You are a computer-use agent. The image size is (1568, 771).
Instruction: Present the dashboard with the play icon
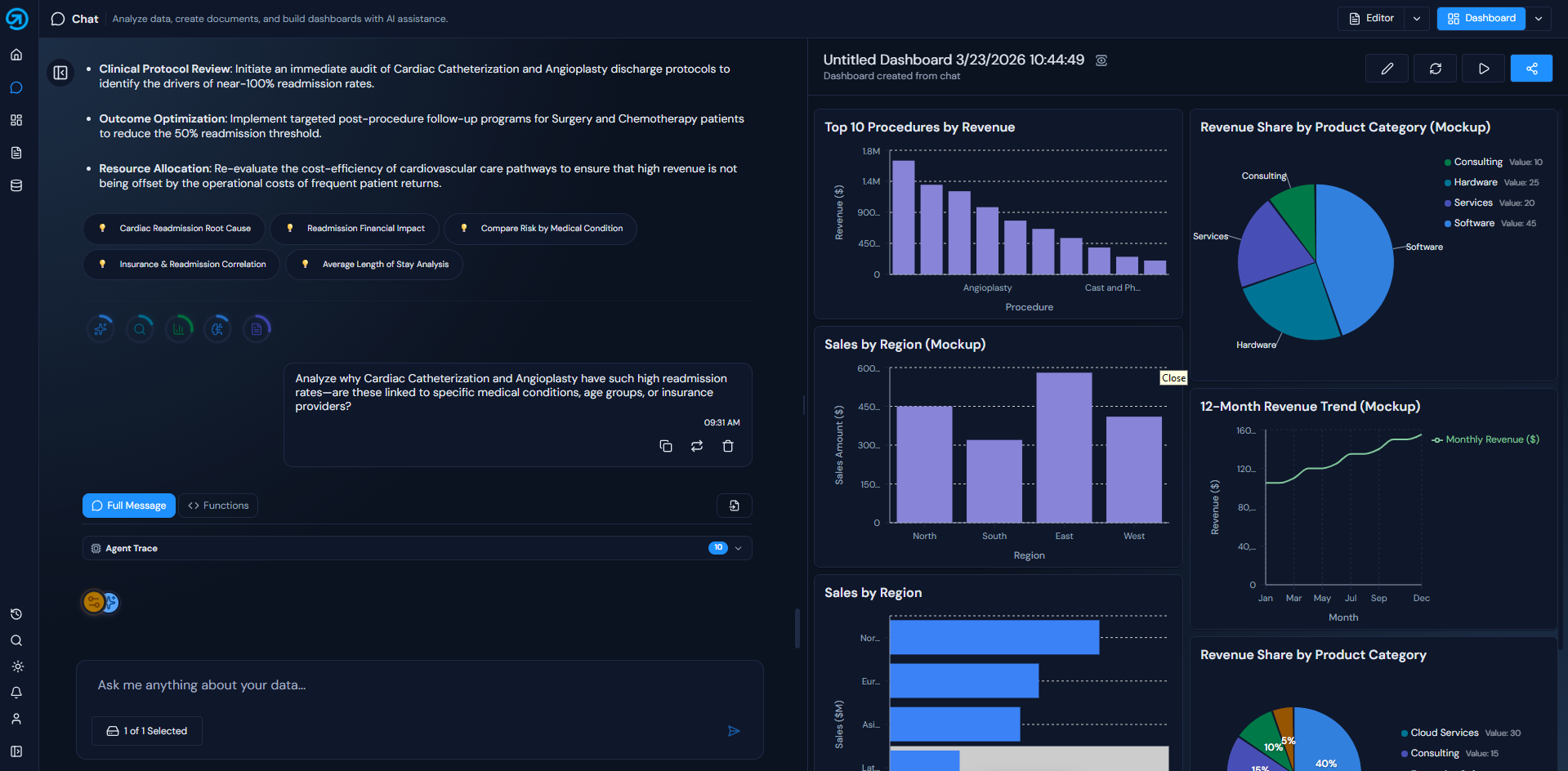(1484, 69)
